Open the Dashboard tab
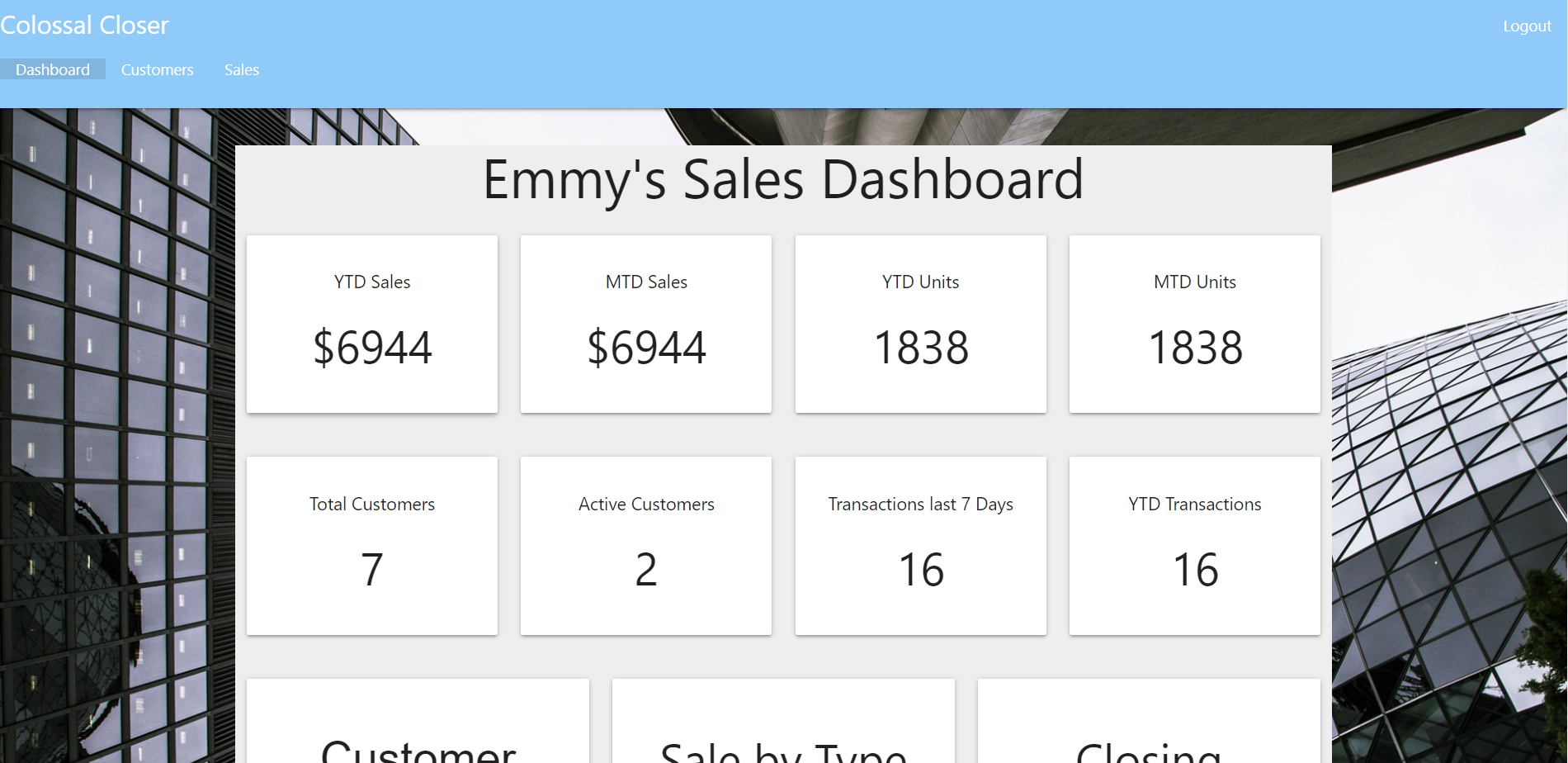Screen dimensions: 1568x763 point(53,69)
